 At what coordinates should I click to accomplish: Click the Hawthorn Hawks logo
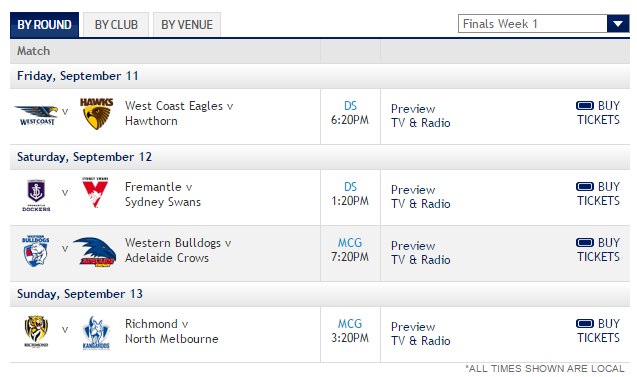click(96, 114)
